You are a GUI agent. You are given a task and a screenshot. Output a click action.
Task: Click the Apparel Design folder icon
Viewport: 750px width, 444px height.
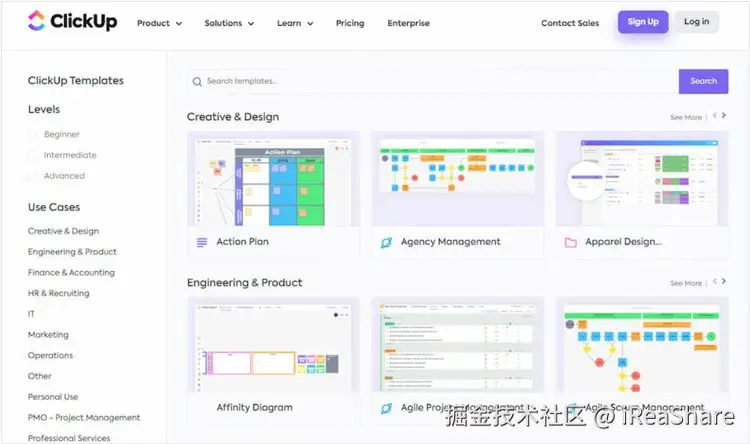pos(571,243)
